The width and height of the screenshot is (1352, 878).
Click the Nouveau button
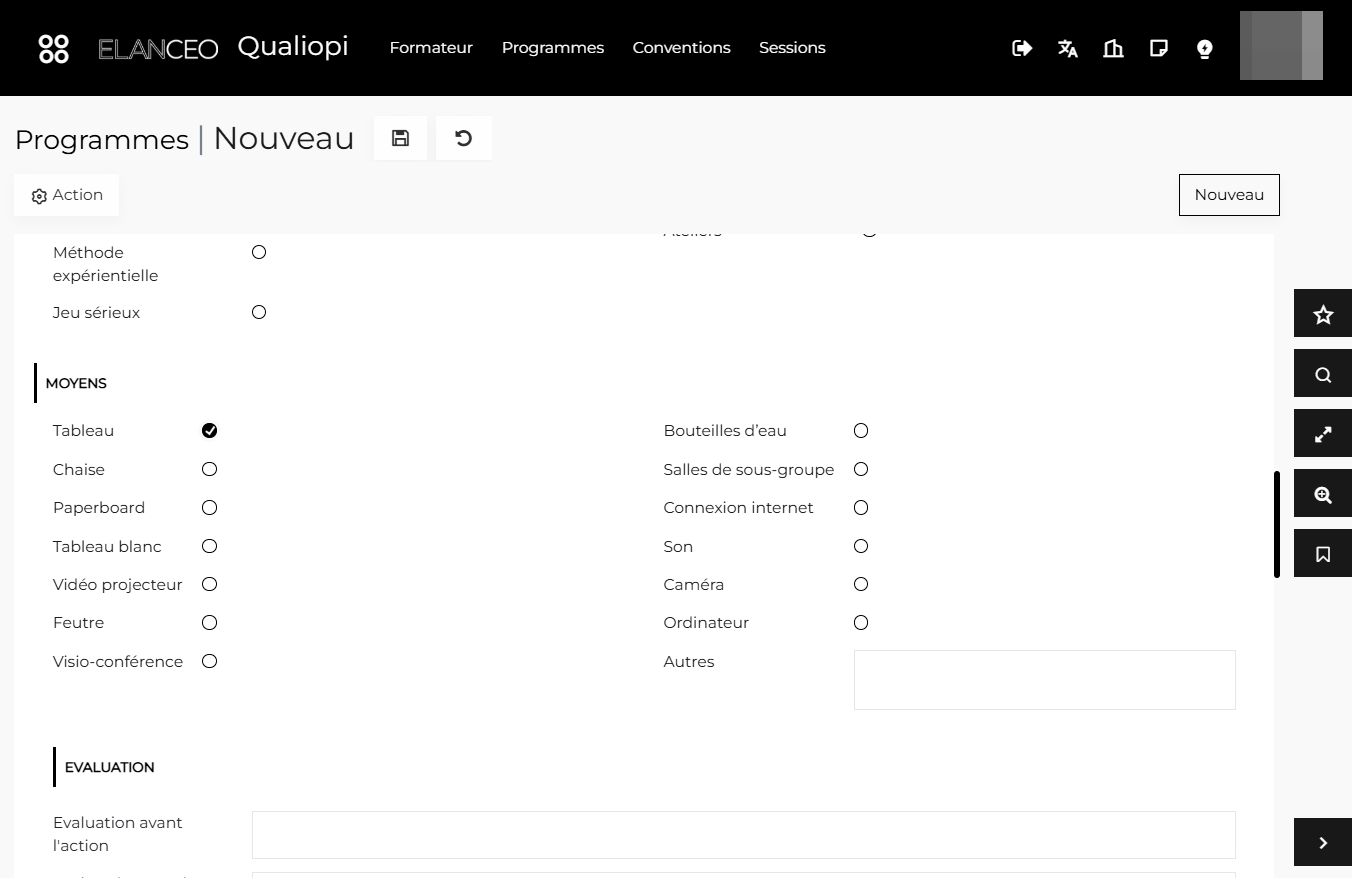1229,195
